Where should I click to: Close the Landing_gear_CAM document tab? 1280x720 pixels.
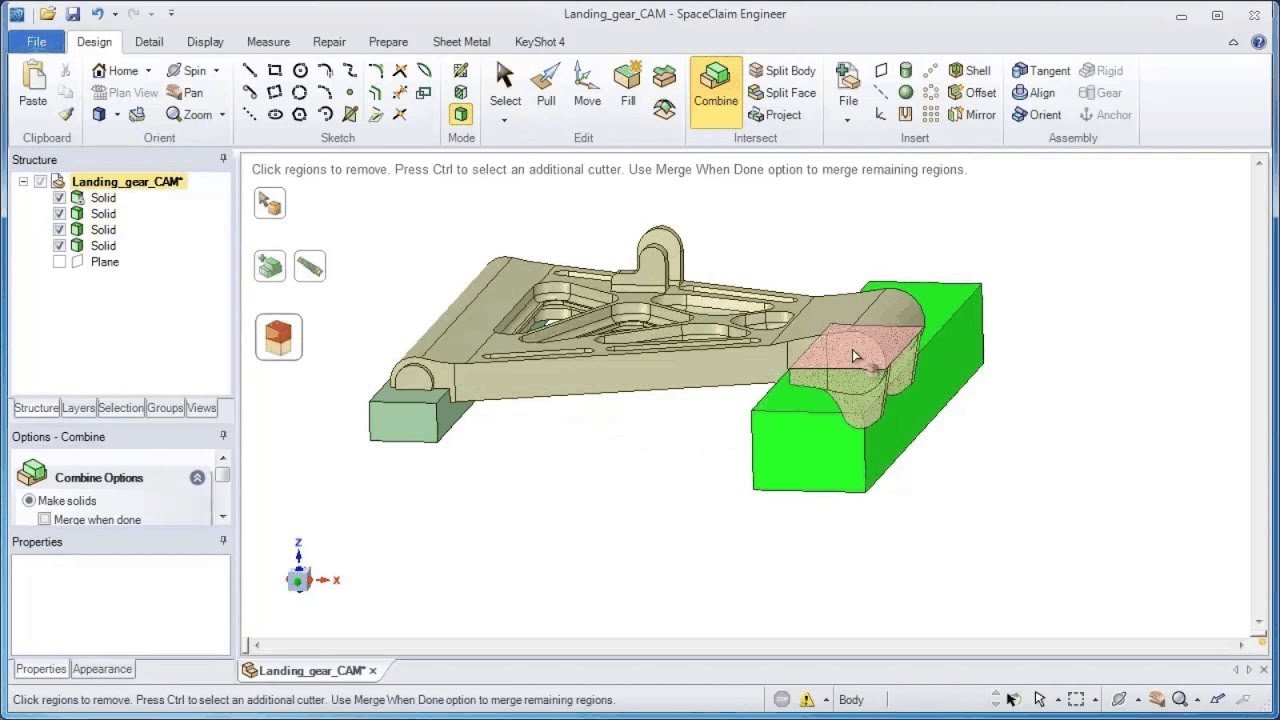(373, 671)
